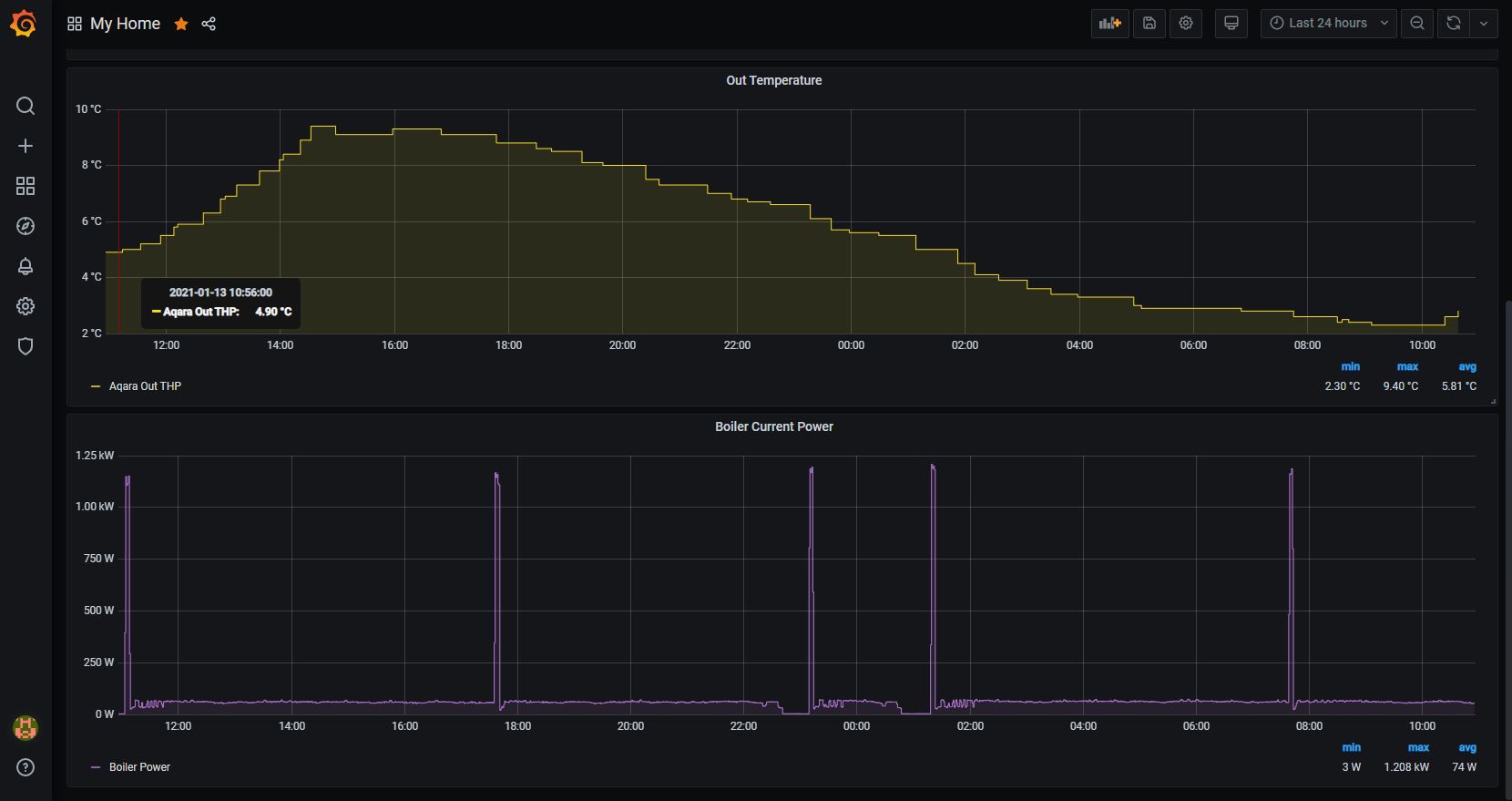Open the dashboard grid icon beside My Home
Screen dimensions: 1512x801
point(75,24)
